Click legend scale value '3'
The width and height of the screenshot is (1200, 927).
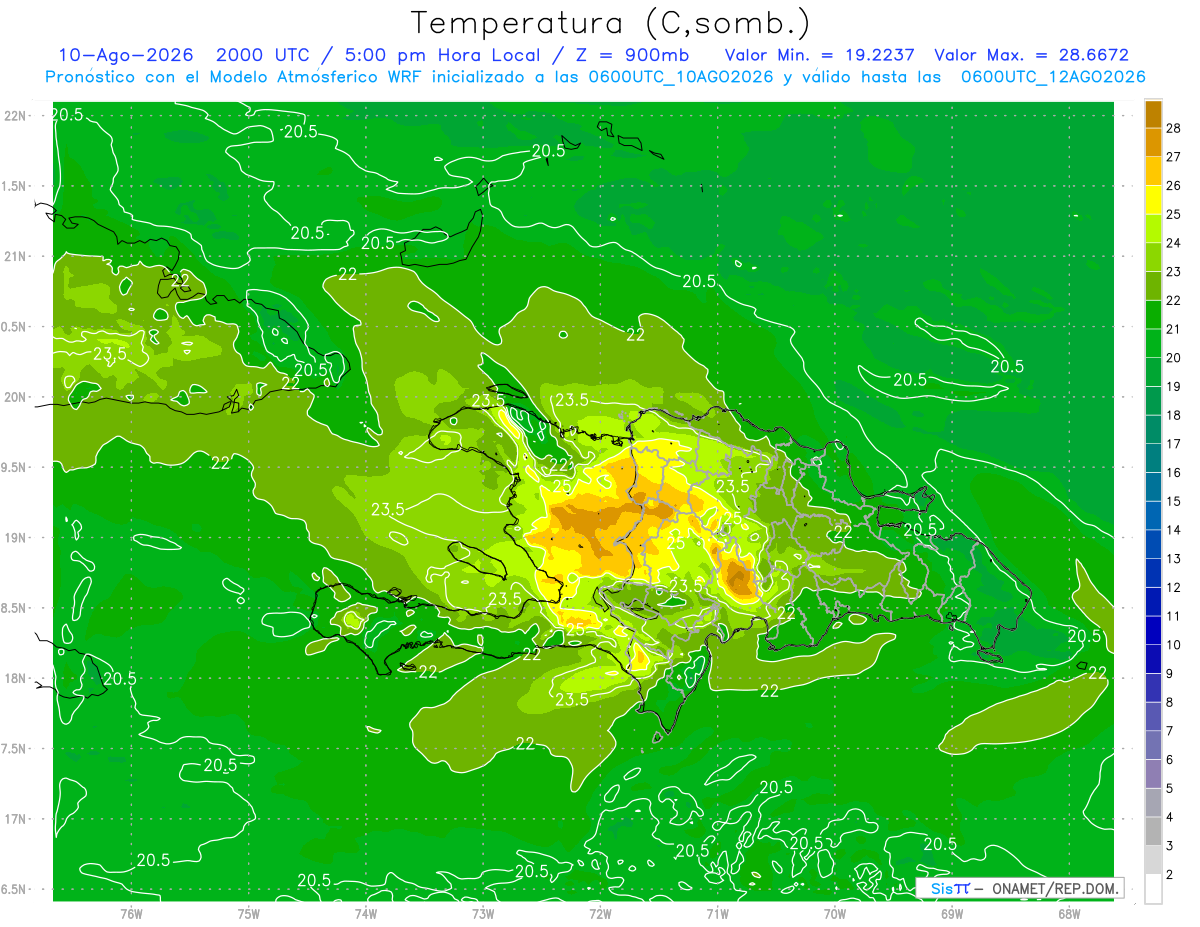pyautogui.click(x=1171, y=846)
